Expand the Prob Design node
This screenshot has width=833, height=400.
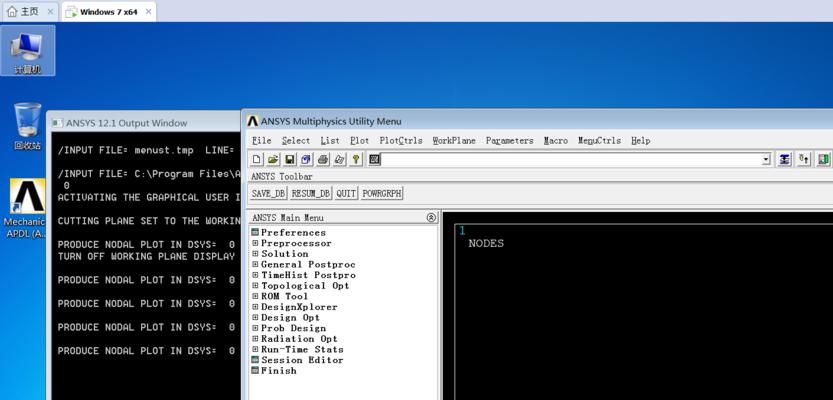(x=255, y=328)
